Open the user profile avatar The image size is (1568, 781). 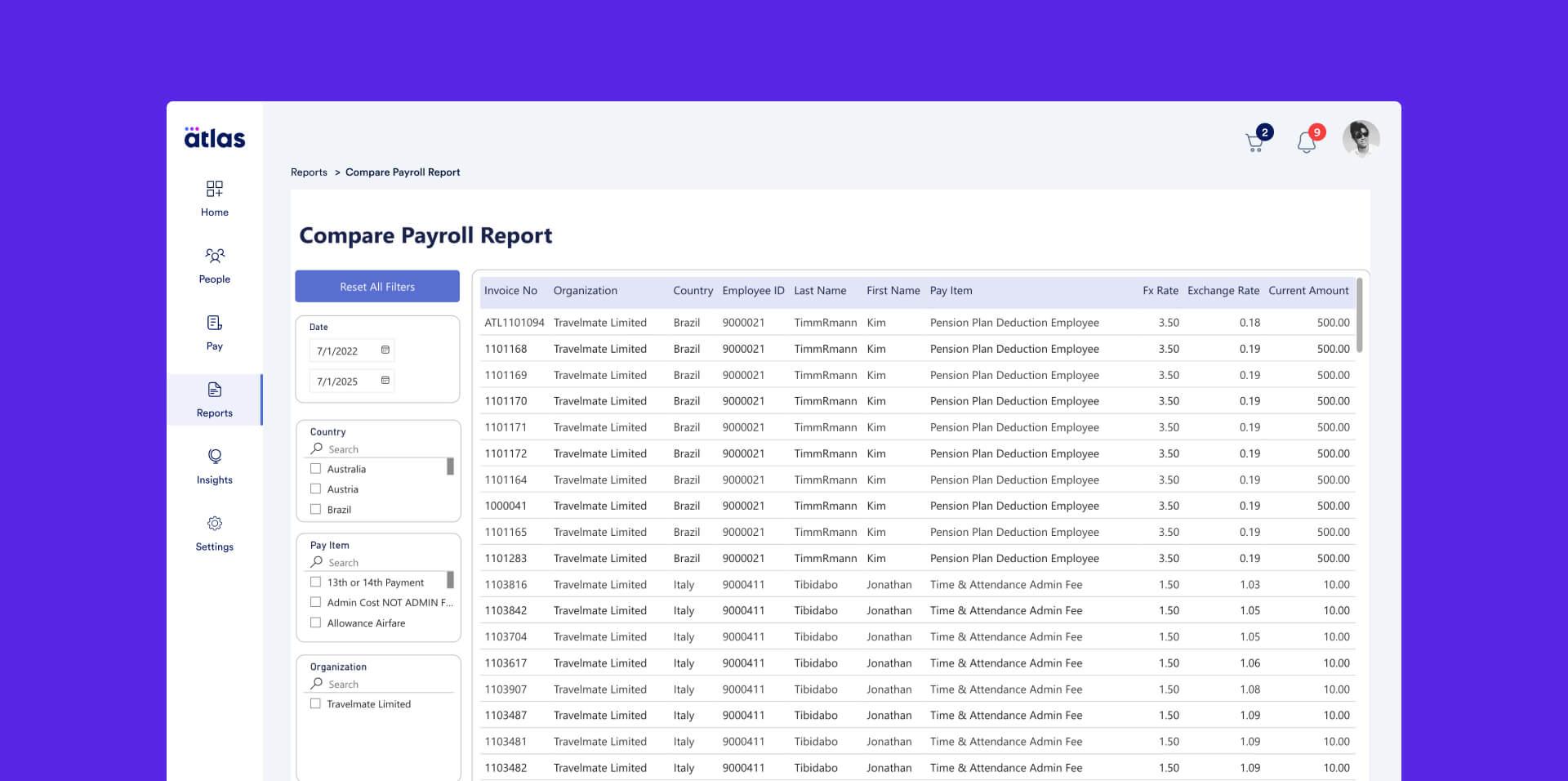click(1361, 139)
